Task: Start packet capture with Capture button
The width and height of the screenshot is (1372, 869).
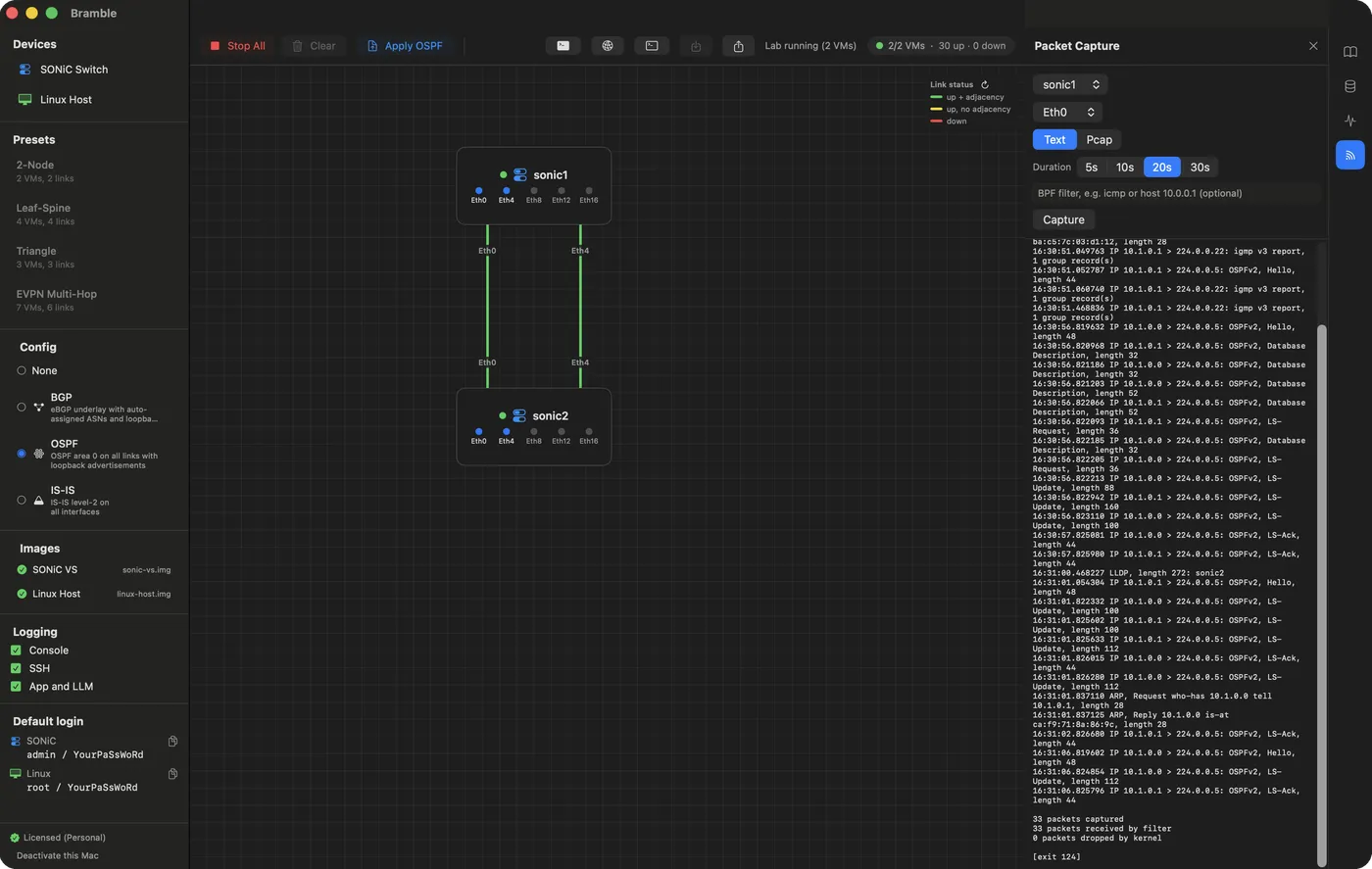Action: (x=1063, y=219)
